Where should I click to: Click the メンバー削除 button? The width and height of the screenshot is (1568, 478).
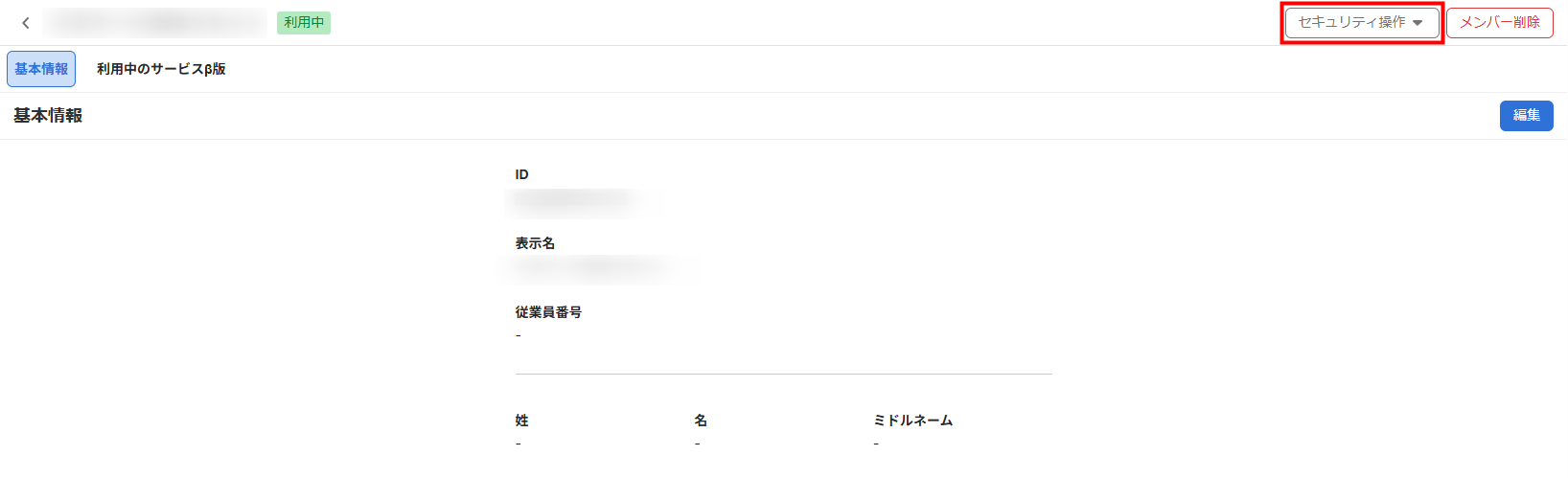click(1499, 22)
